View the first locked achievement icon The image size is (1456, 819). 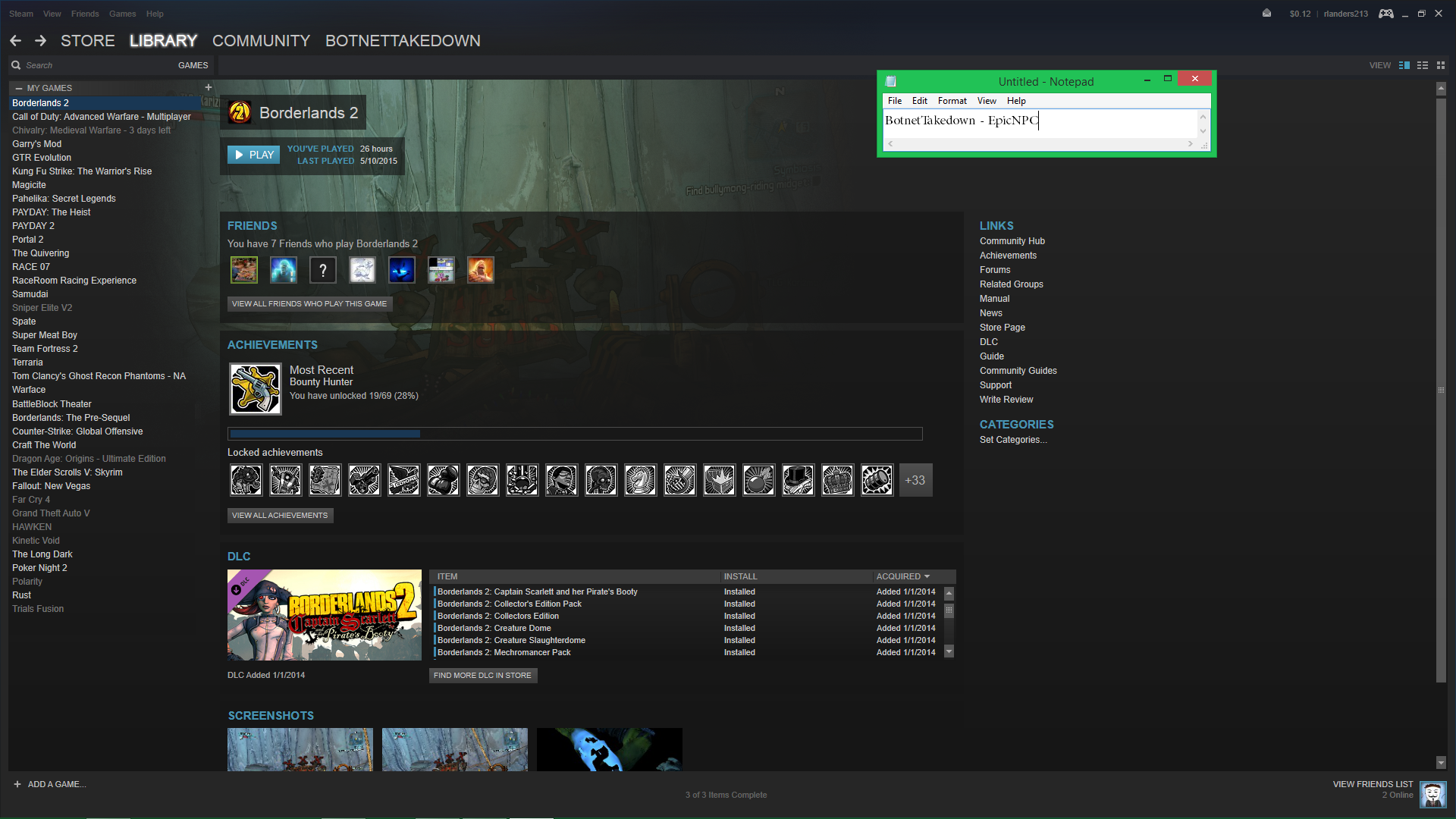click(x=246, y=480)
